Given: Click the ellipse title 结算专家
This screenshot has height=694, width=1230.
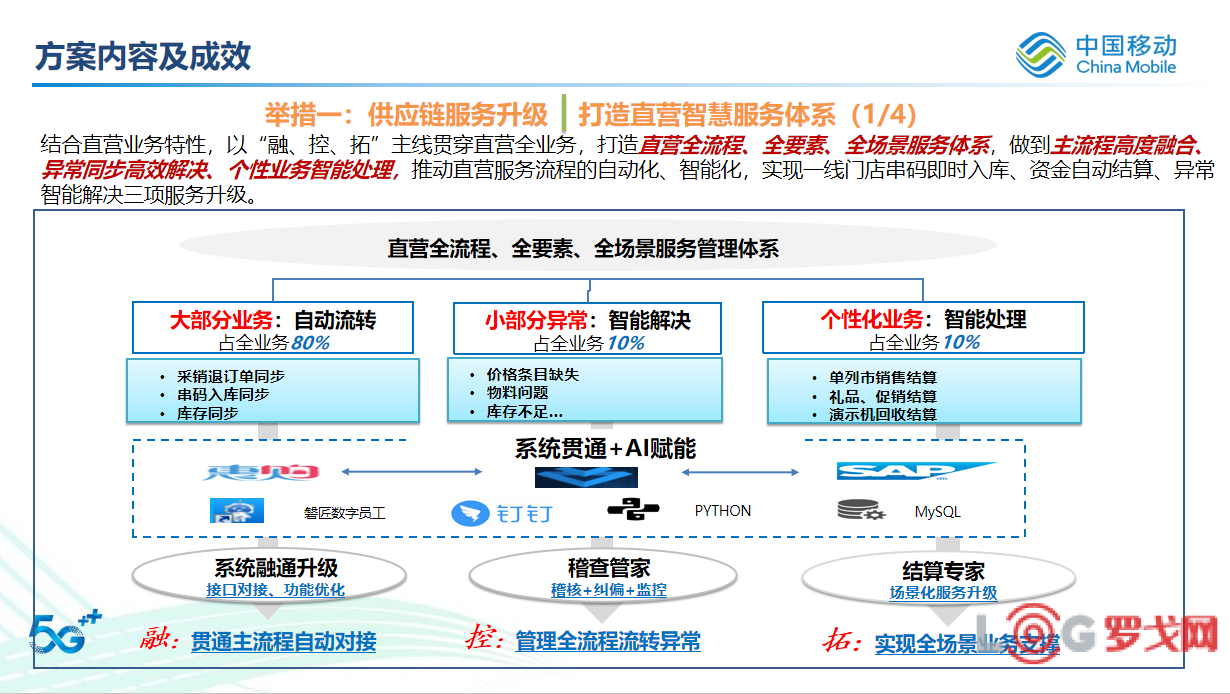Looking at the screenshot, I should [943, 571].
